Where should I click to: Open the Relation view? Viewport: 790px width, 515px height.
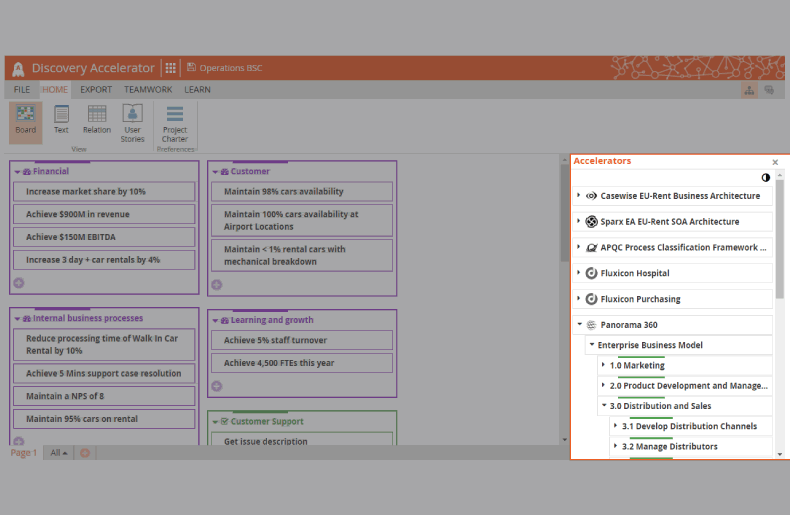pyautogui.click(x=97, y=119)
